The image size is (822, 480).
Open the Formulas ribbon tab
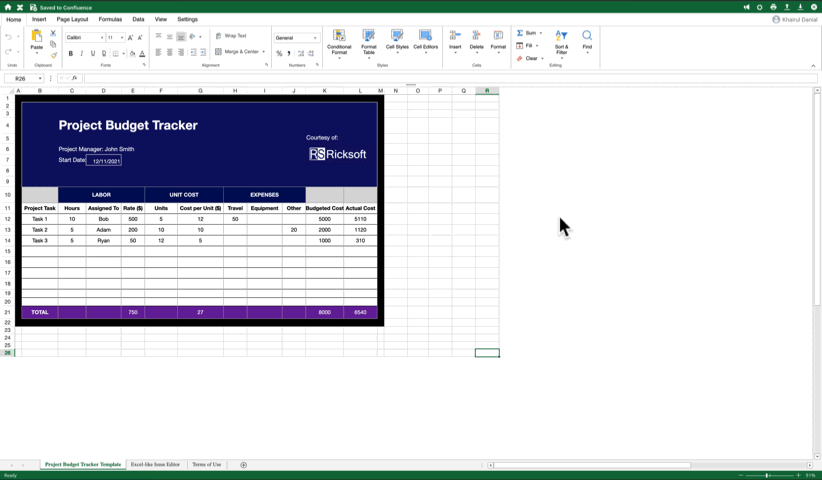(110, 19)
